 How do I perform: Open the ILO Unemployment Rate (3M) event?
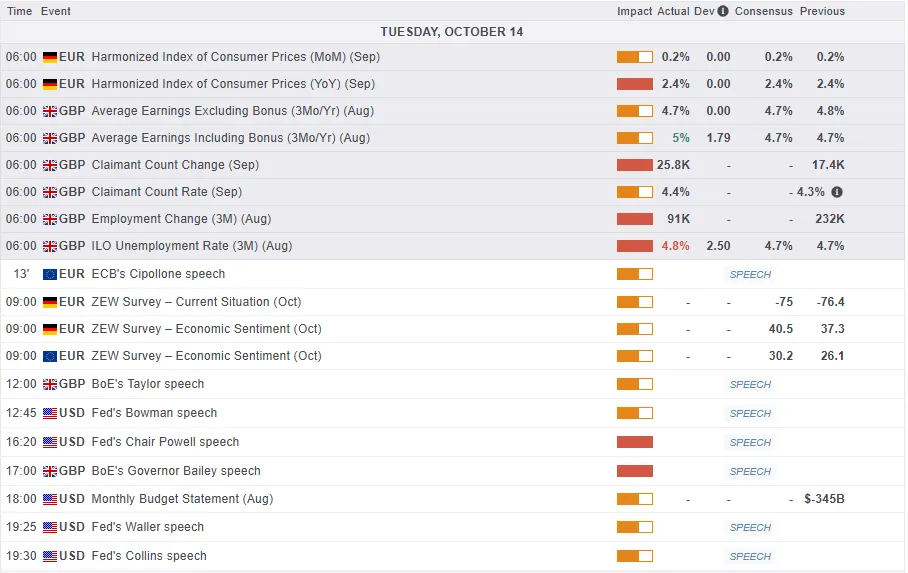pos(191,246)
